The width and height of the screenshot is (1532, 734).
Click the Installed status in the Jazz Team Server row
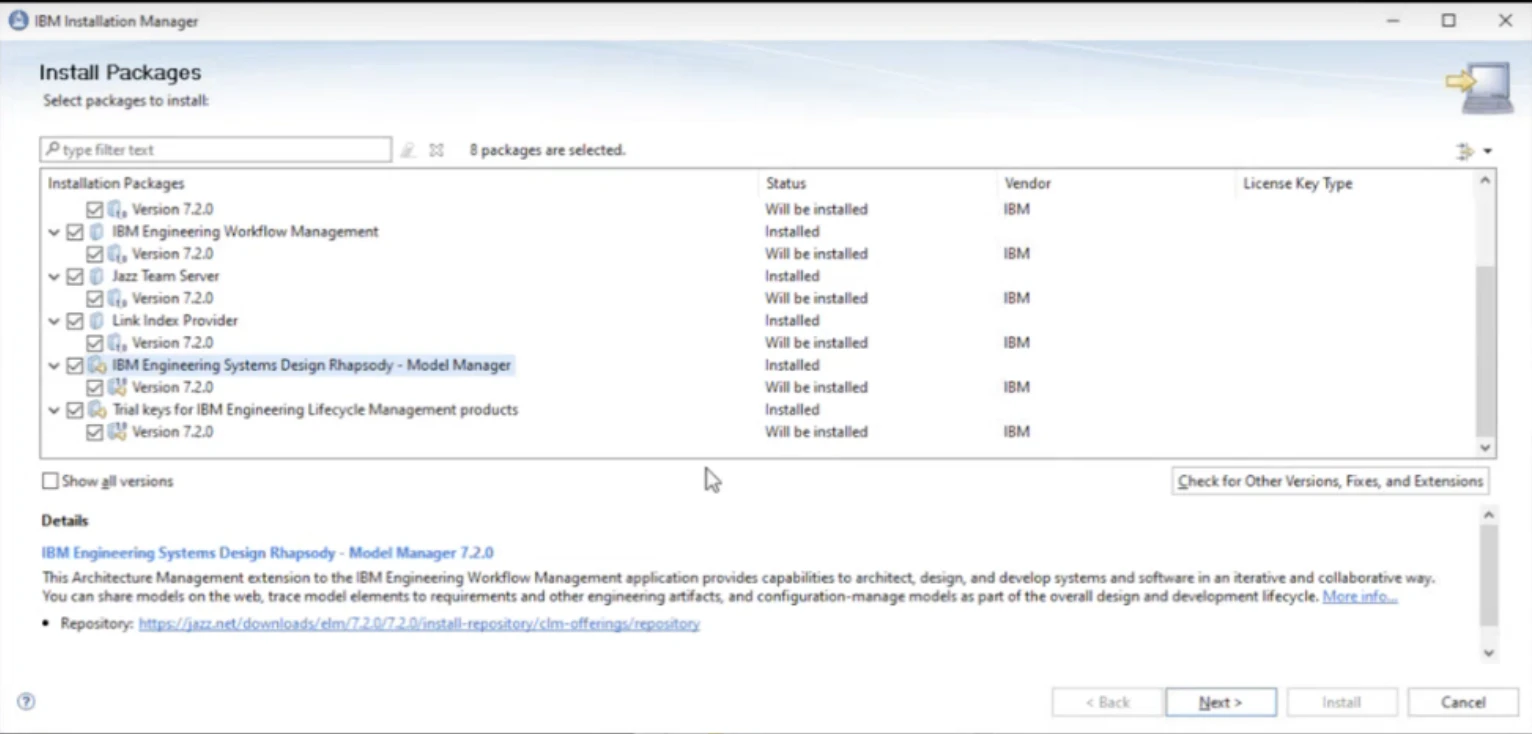click(792, 276)
